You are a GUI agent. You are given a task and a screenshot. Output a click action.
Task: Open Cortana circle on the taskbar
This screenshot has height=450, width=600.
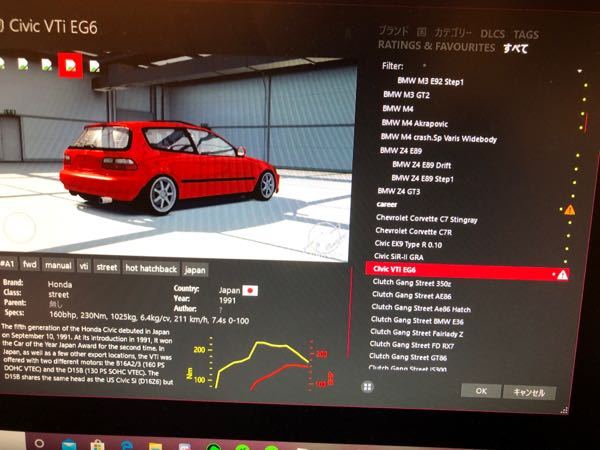click(39, 444)
